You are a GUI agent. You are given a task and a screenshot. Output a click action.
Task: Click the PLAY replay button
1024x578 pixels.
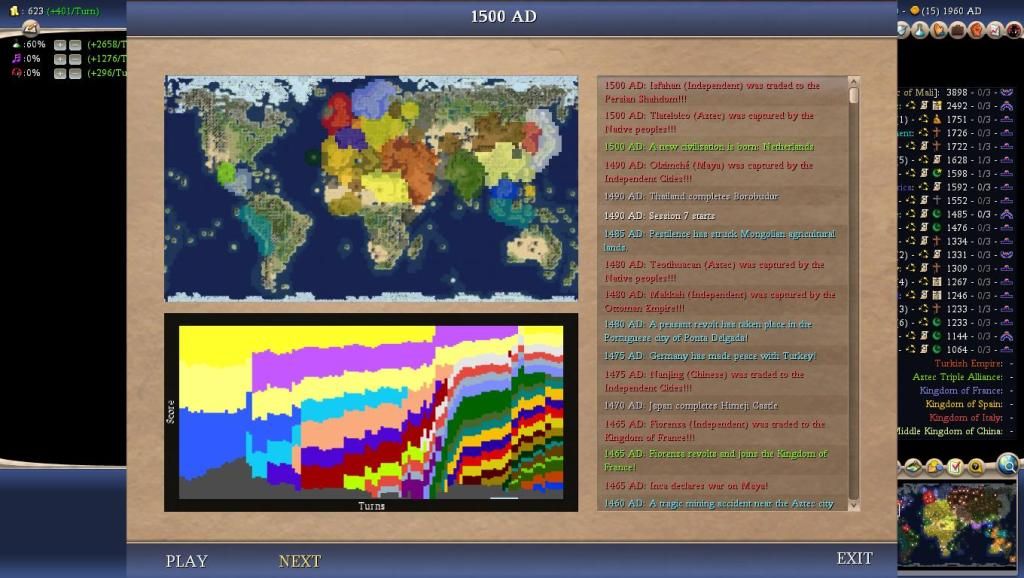(x=186, y=561)
